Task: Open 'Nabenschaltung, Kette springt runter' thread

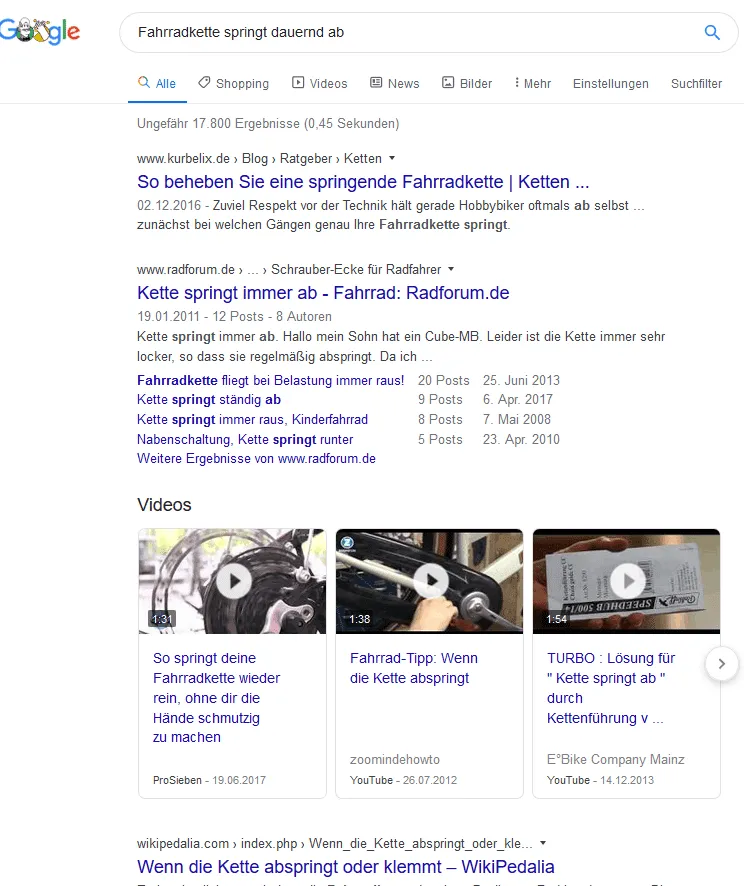Action: (245, 439)
